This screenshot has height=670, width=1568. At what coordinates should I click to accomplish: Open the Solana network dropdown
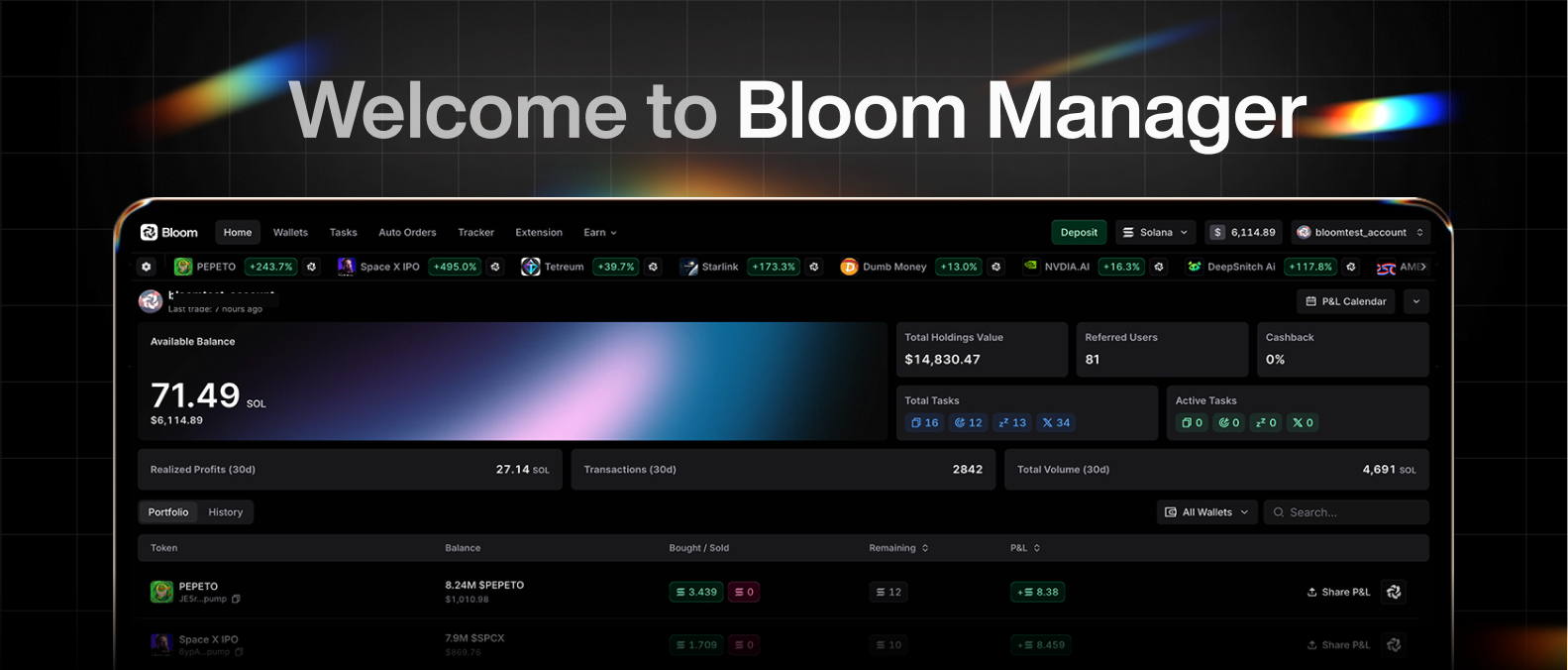(x=1155, y=233)
